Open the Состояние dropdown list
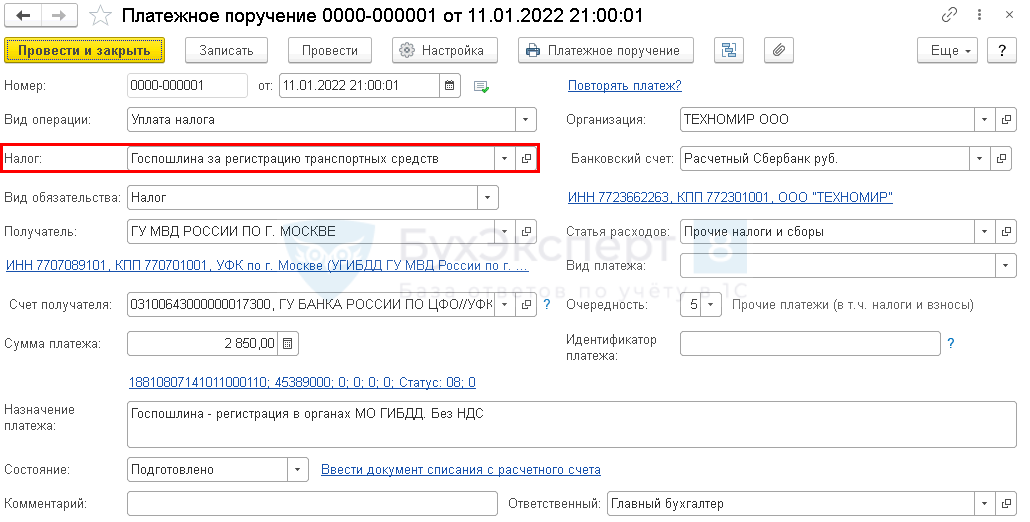The image size is (1030, 522). [x=298, y=470]
